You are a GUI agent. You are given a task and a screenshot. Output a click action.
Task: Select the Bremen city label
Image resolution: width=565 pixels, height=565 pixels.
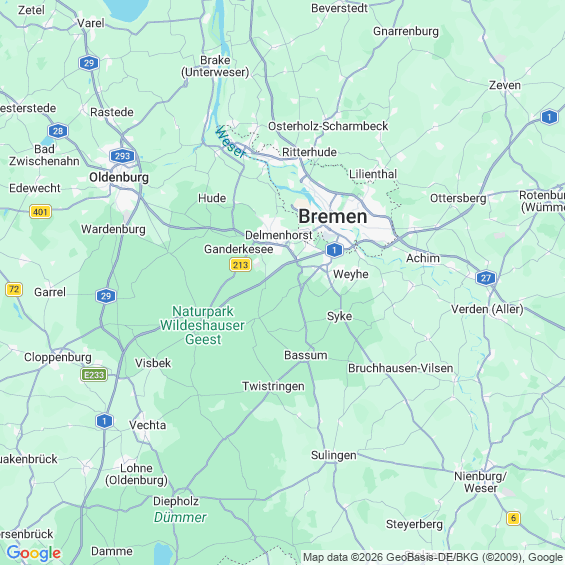click(333, 216)
